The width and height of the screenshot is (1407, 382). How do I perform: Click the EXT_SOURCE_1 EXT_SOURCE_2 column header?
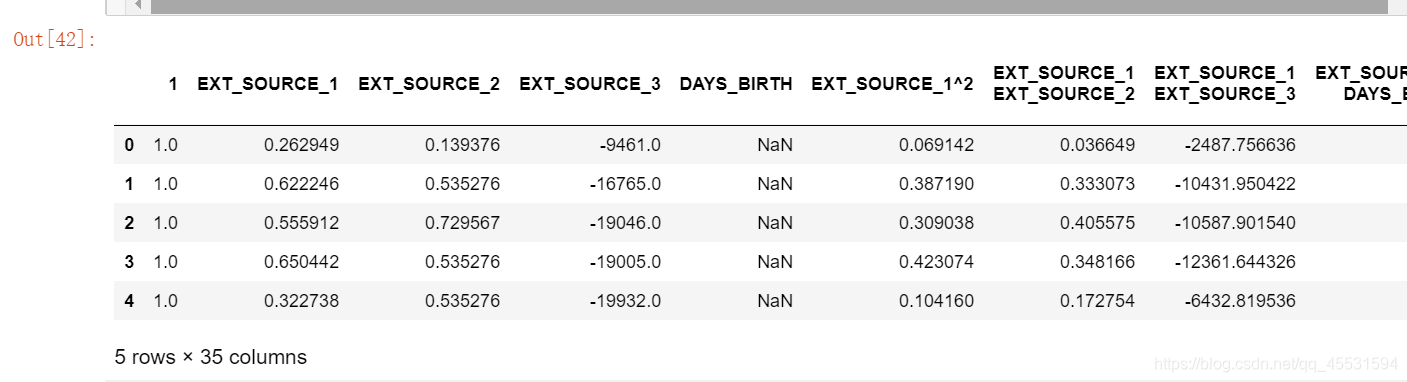[x=1064, y=83]
